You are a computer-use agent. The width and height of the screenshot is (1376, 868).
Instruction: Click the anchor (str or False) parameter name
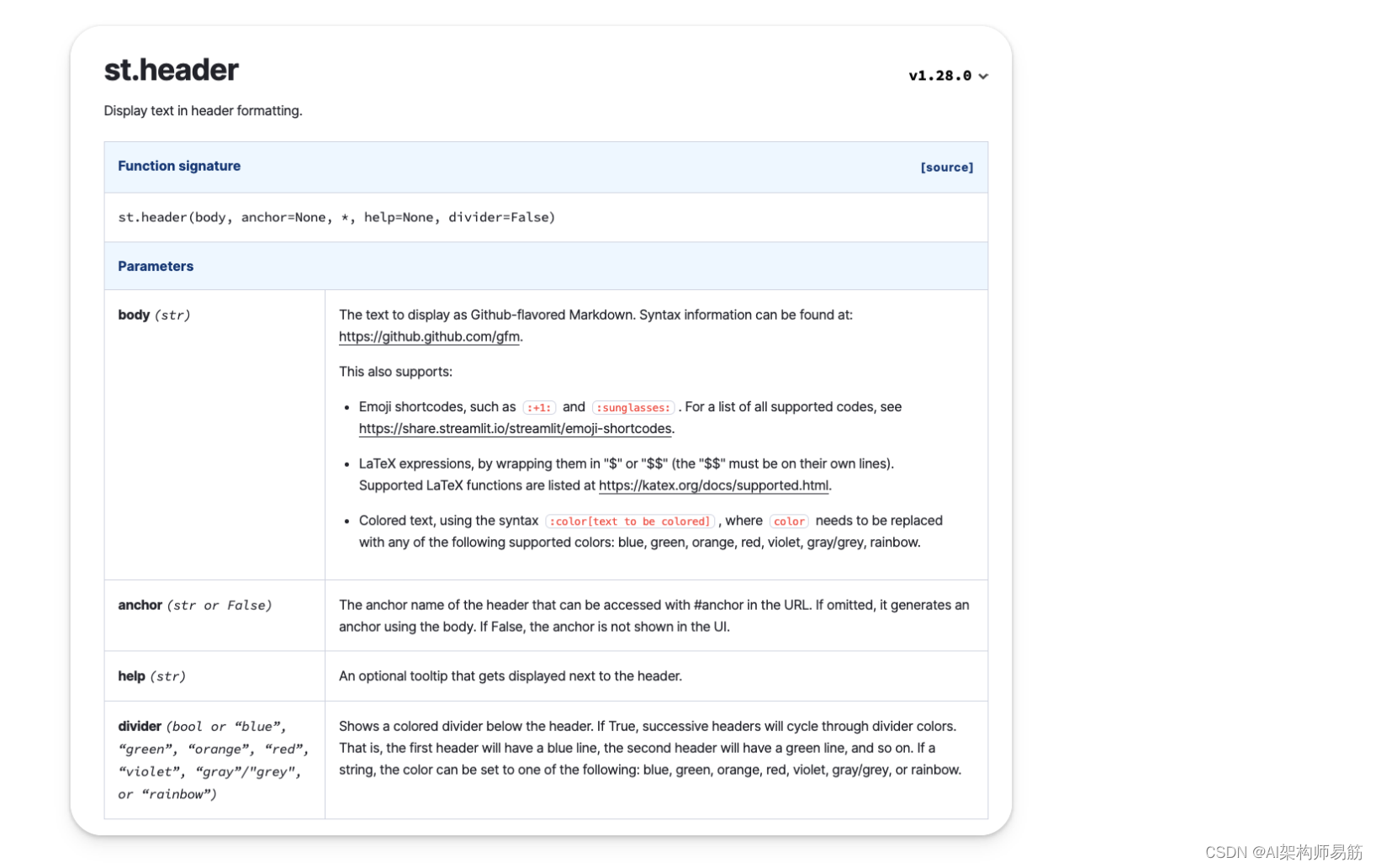point(195,606)
